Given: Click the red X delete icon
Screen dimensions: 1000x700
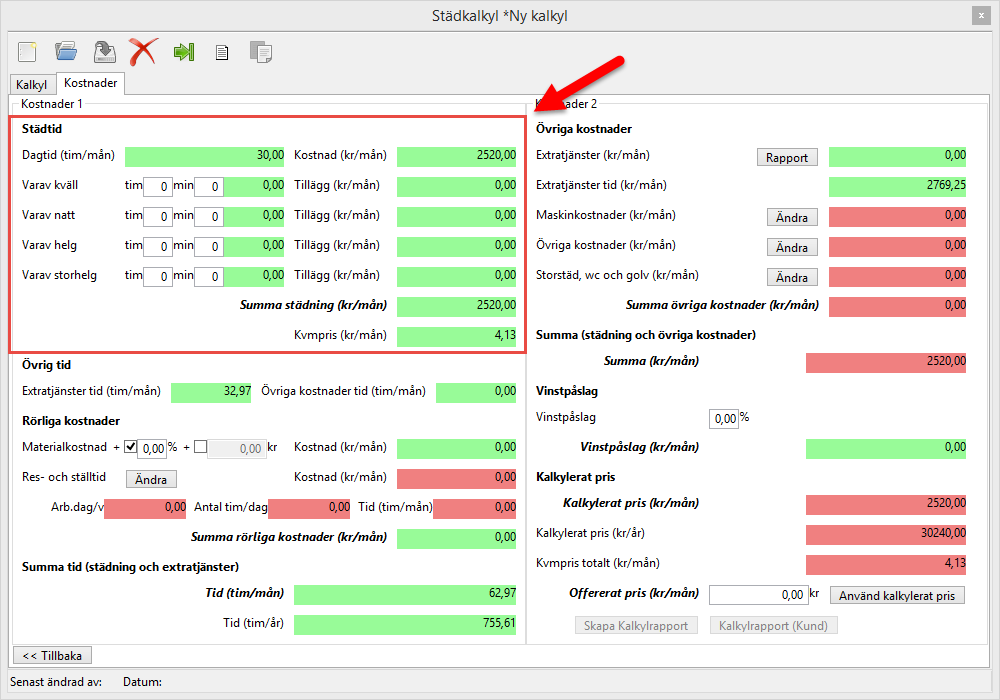Looking at the screenshot, I should click(143, 52).
